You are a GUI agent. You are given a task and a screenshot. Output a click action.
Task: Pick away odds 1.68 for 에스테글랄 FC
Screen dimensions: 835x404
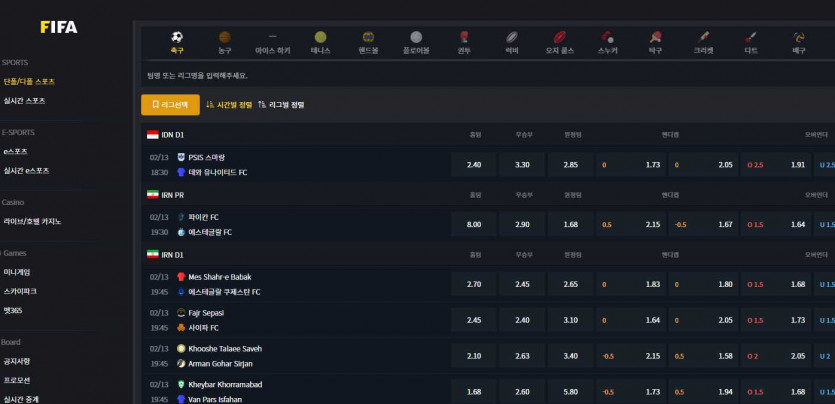(x=570, y=225)
